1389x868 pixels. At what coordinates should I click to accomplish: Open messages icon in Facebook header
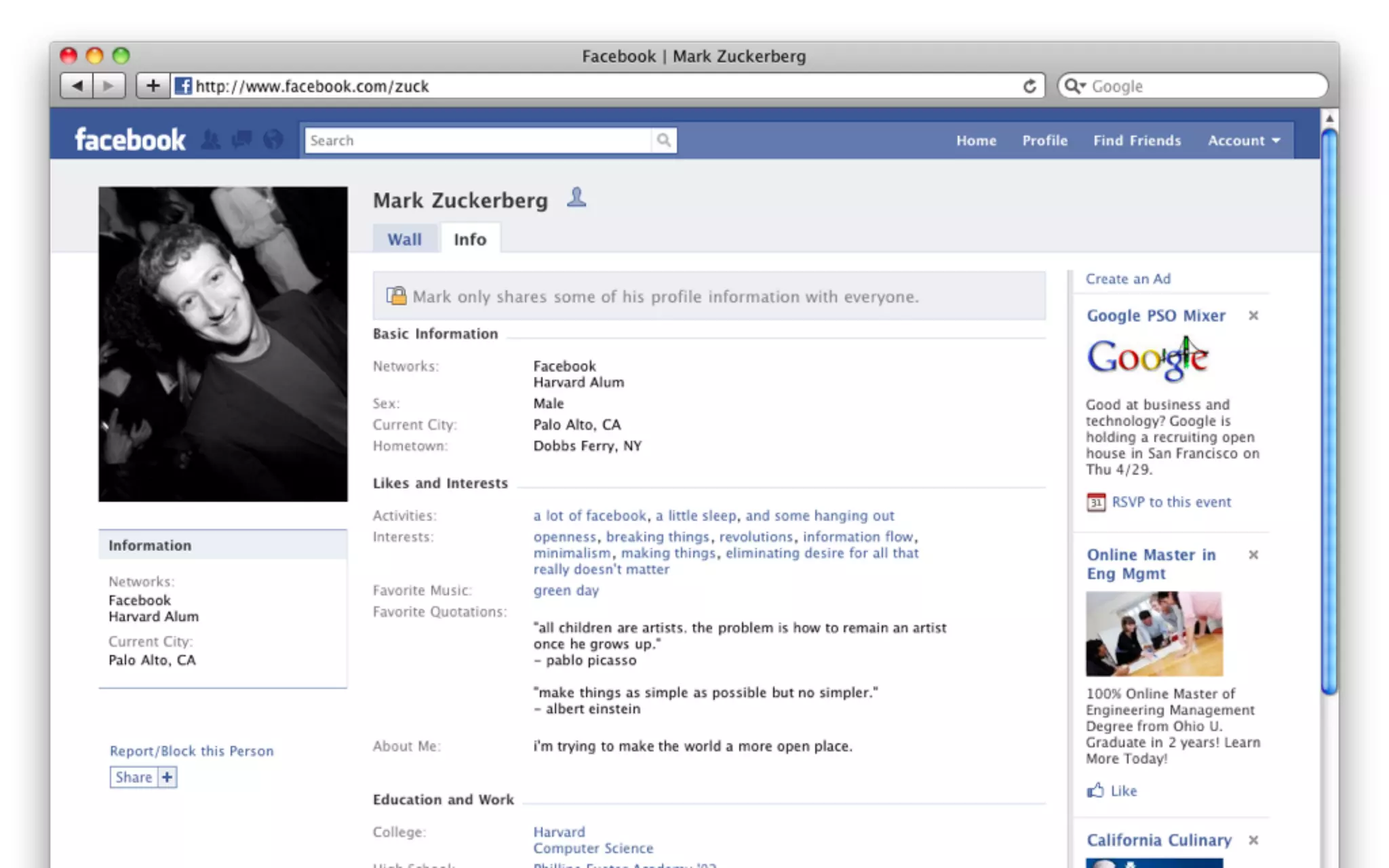point(241,140)
